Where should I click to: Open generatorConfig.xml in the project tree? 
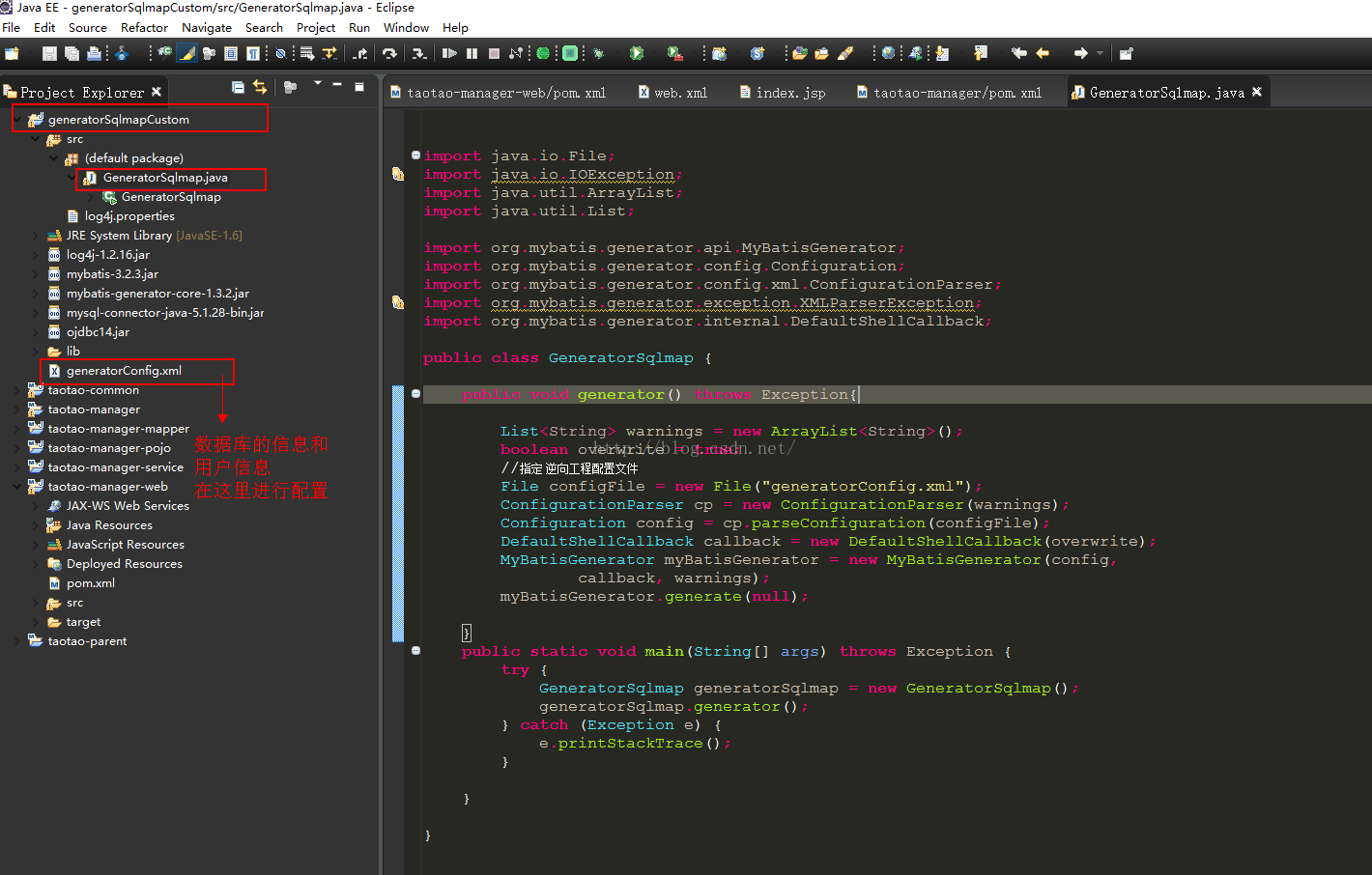(x=124, y=371)
